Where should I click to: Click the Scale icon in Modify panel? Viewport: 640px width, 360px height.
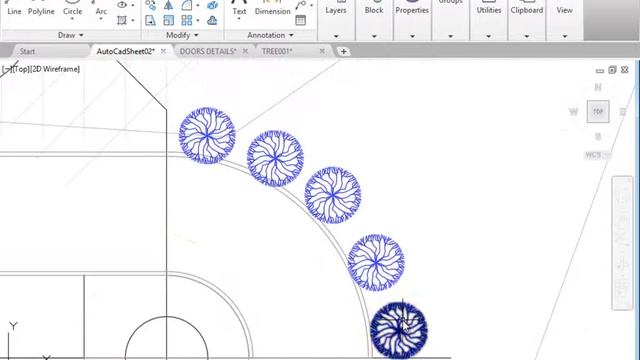point(168,20)
